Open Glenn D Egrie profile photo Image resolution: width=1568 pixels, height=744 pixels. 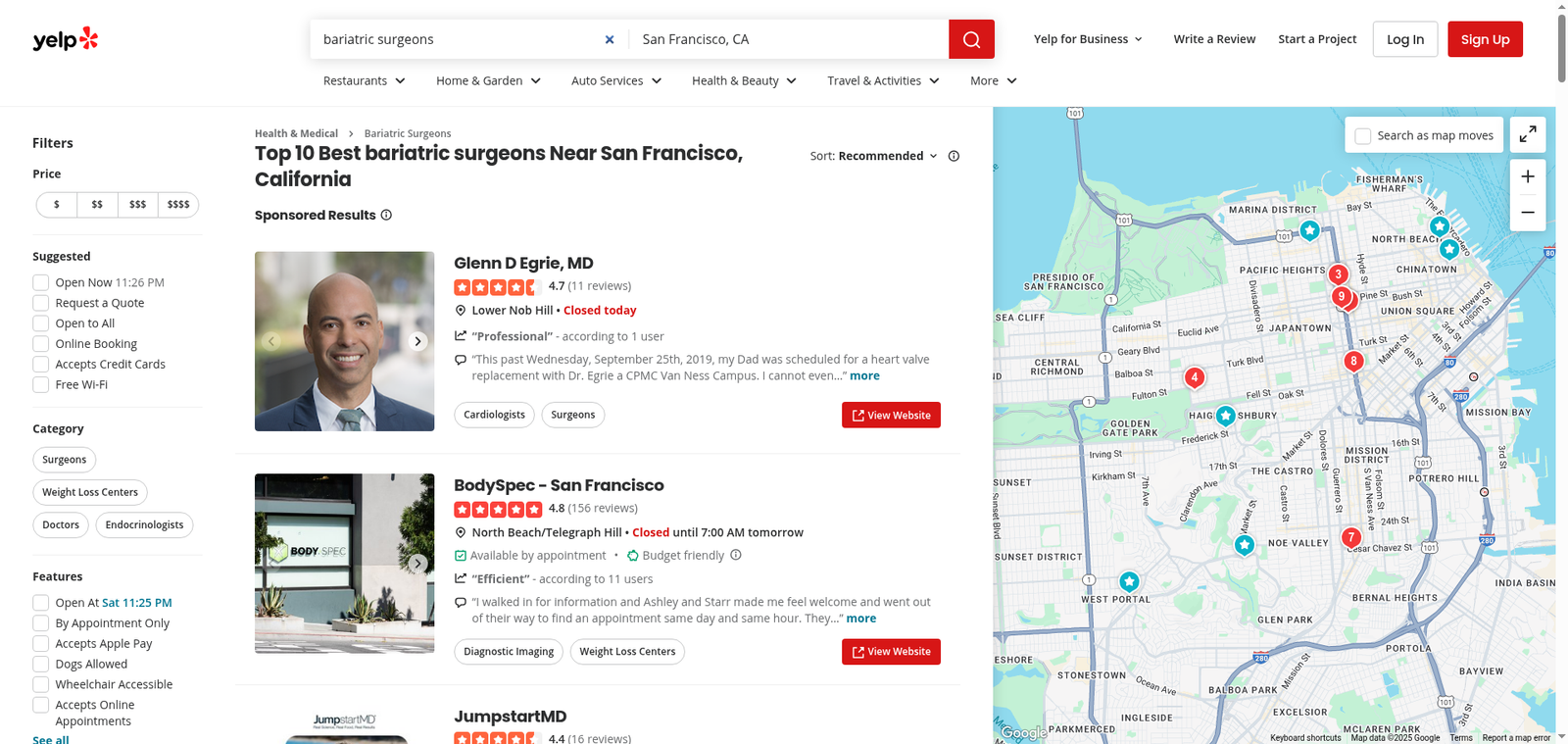[344, 341]
